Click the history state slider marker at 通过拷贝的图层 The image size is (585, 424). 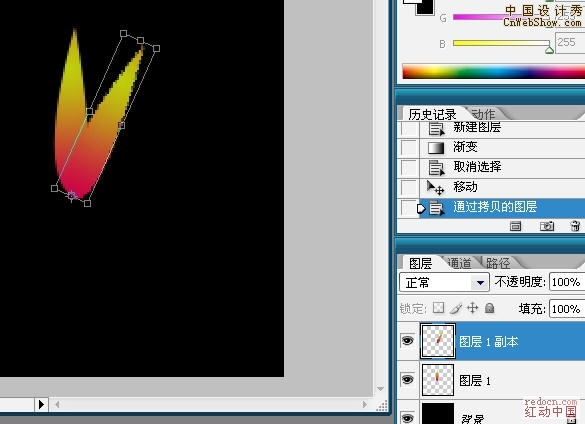point(421,208)
